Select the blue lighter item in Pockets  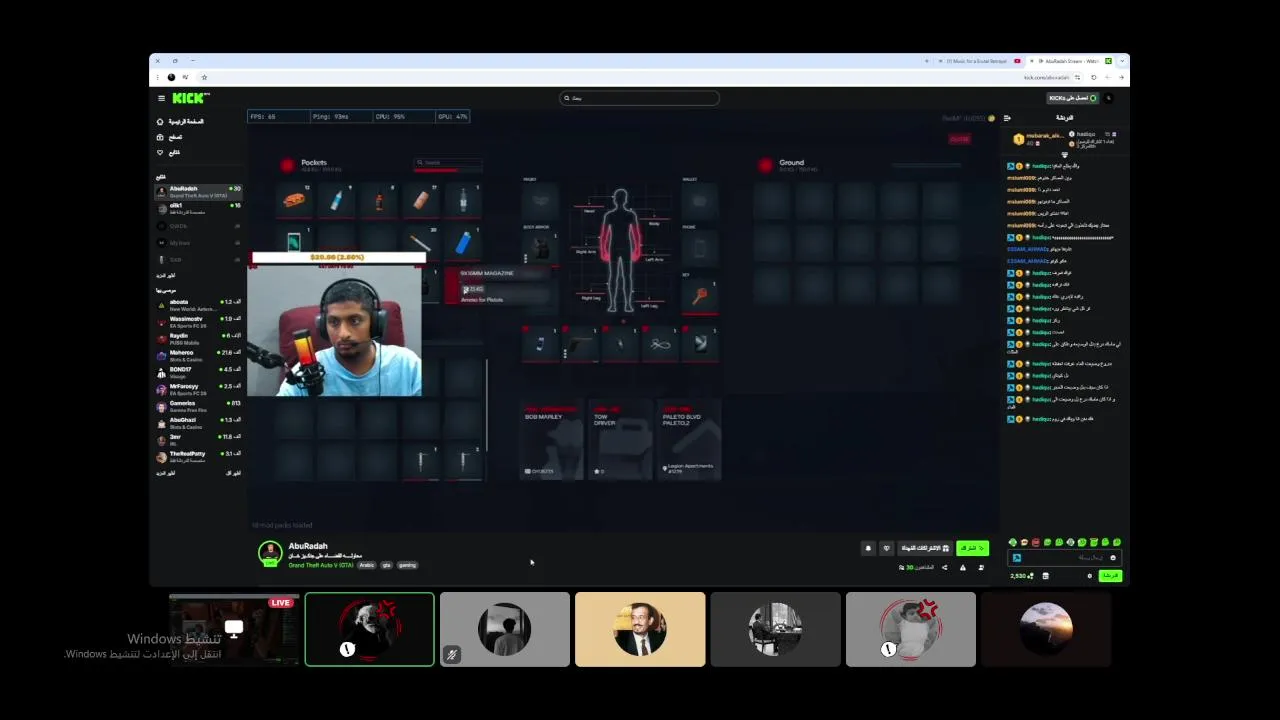click(x=462, y=242)
